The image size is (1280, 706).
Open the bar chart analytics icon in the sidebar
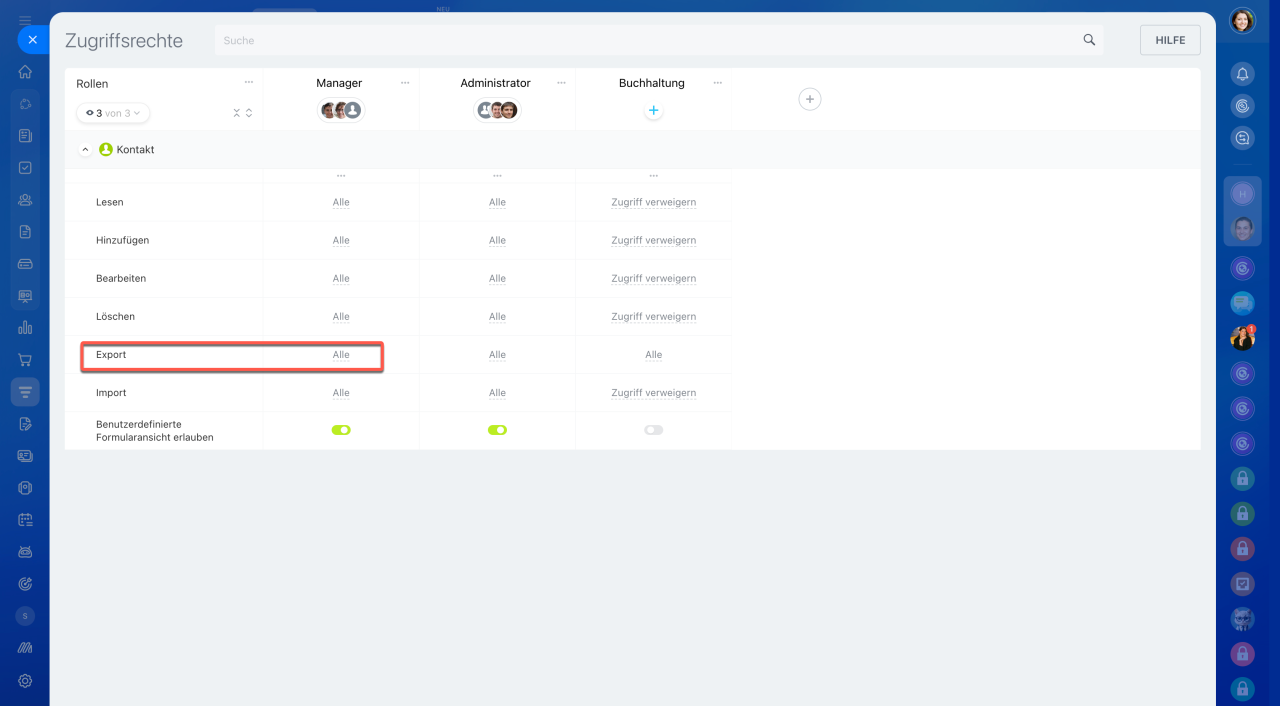point(25,327)
